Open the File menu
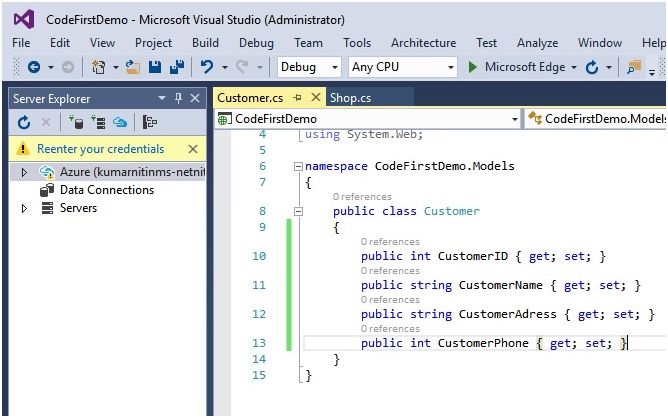The image size is (668, 418). [x=21, y=43]
